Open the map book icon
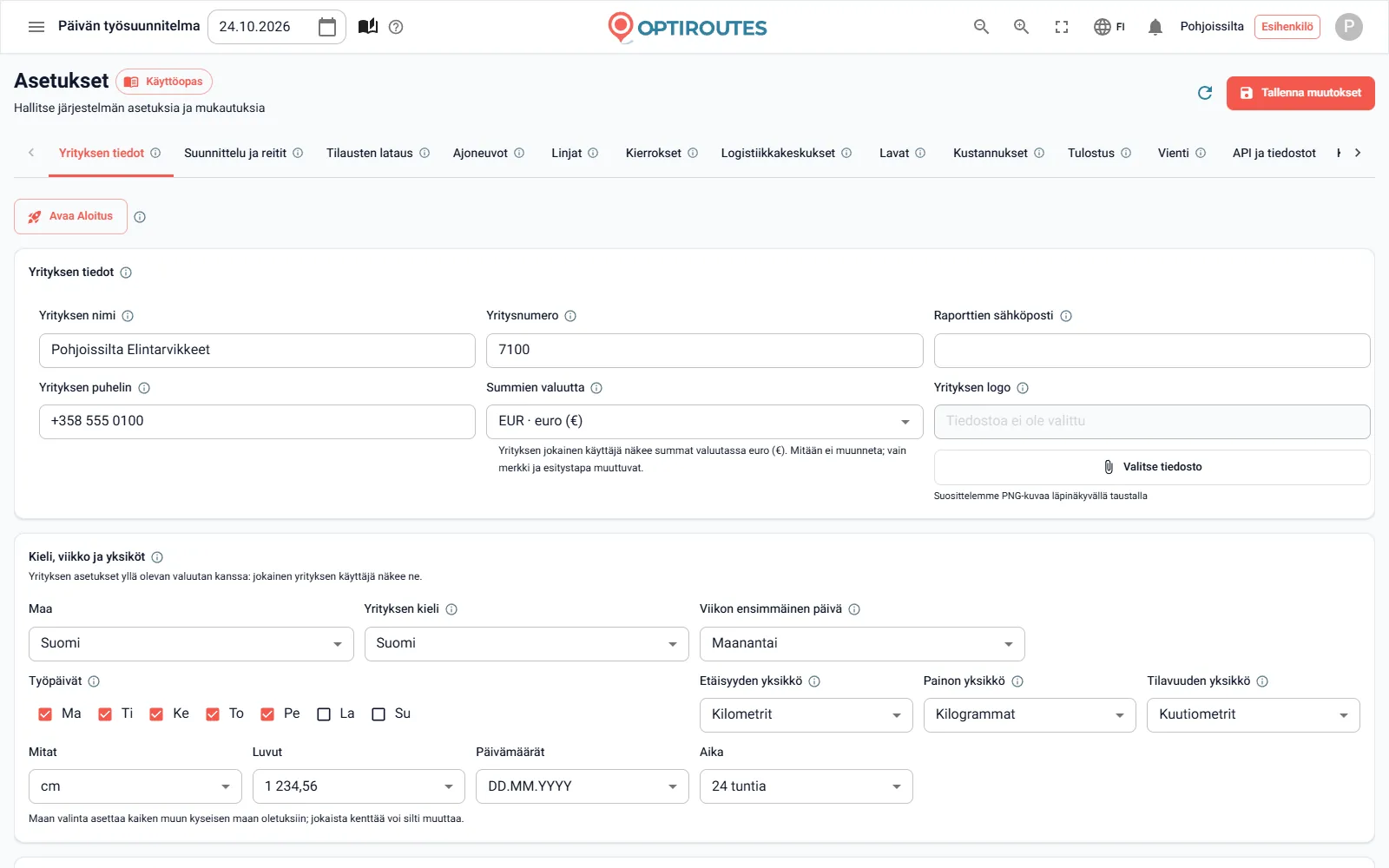1389x868 pixels. (x=368, y=27)
